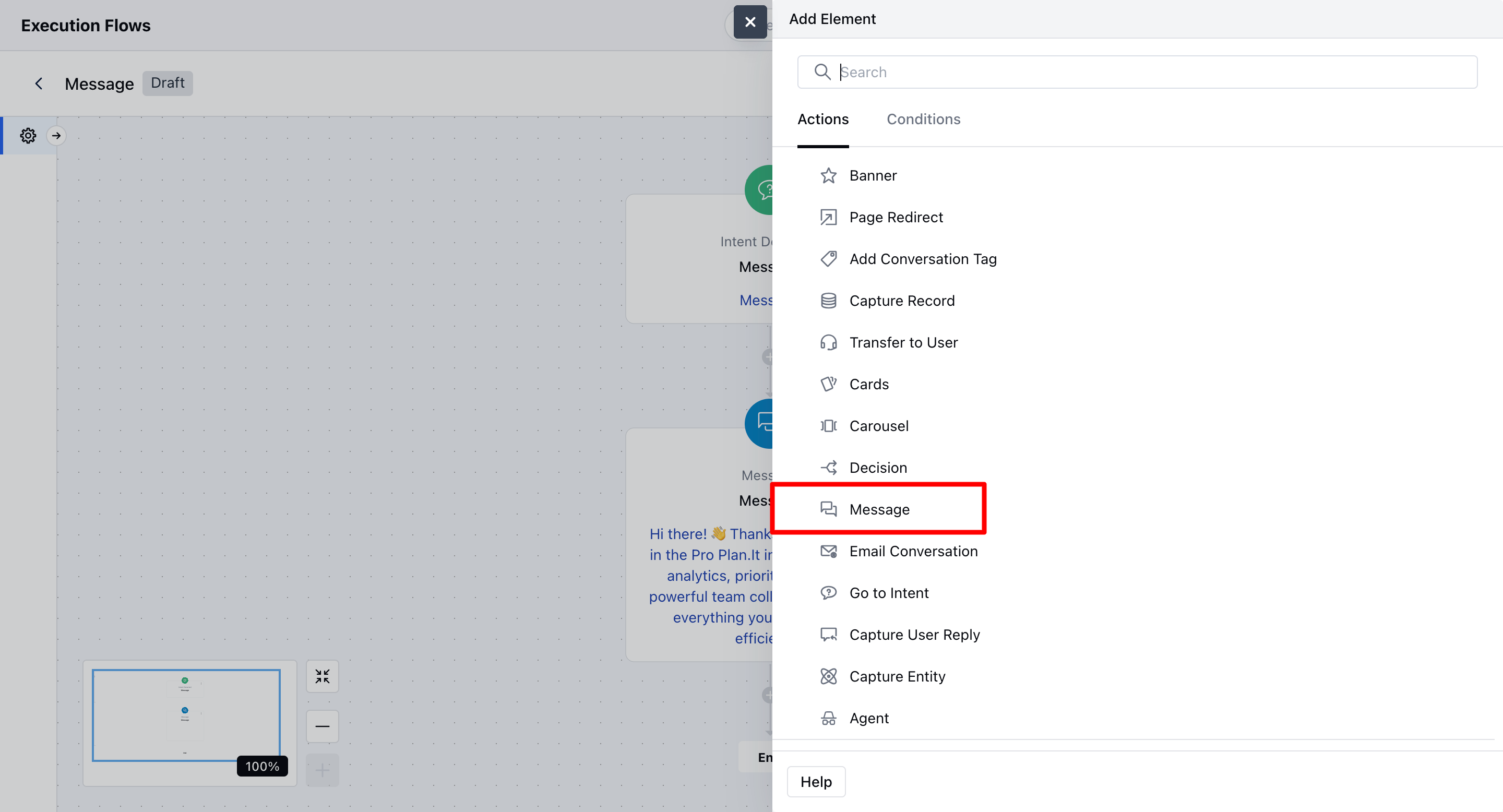Pick the Cards action icon

click(828, 385)
